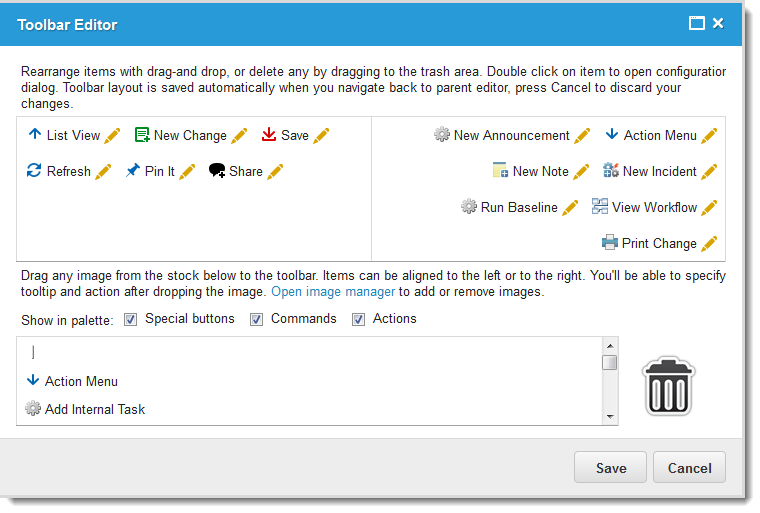The image size is (760, 513).
Task: Select Action Menu in the palette list
Action: point(80,381)
